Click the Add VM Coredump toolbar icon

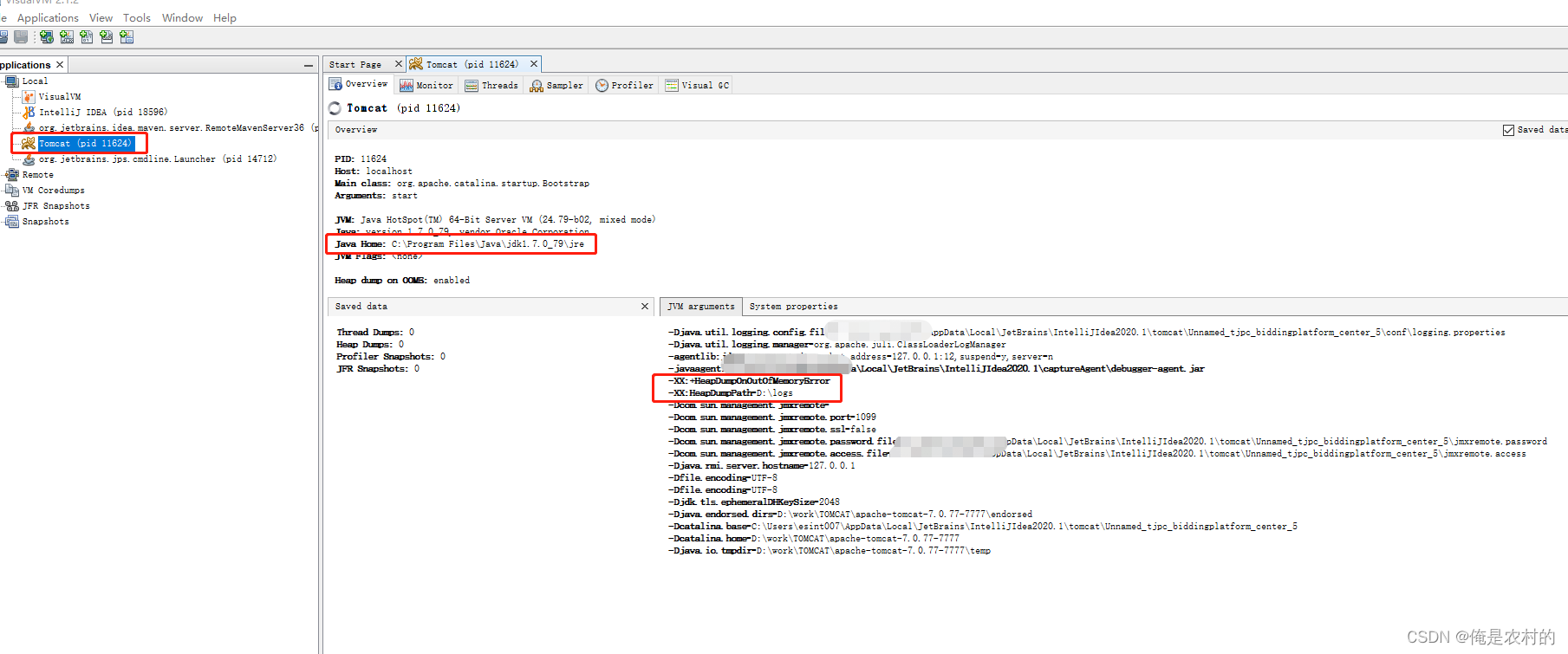coord(87,37)
